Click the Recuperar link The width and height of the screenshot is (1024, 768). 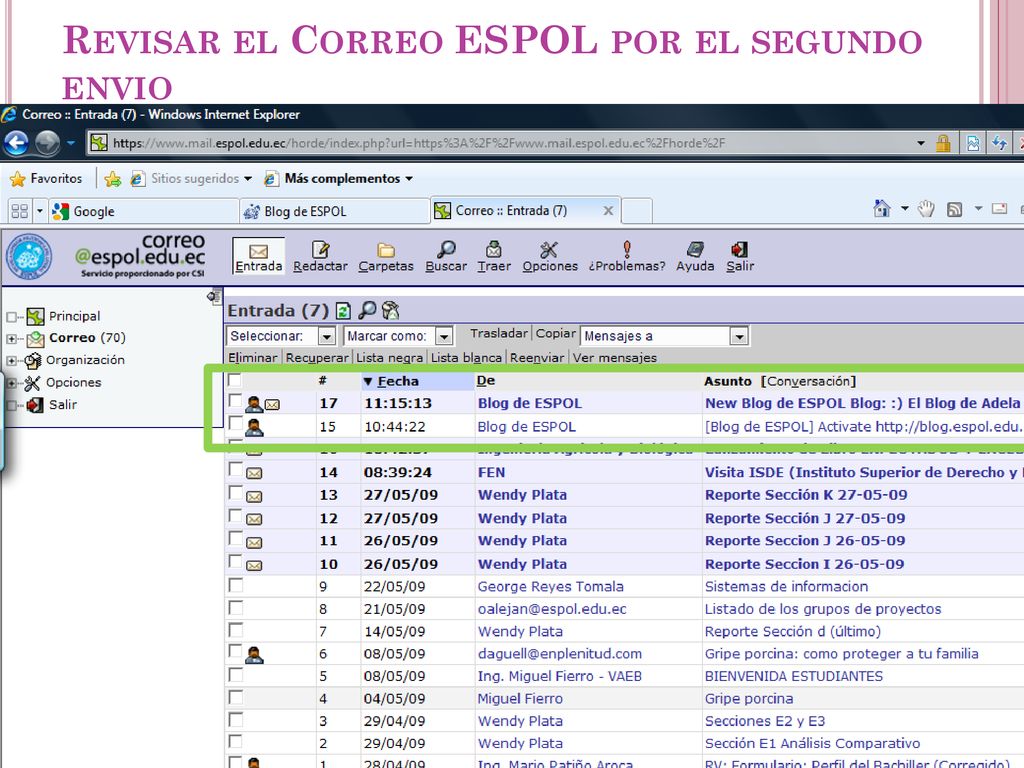coord(317,358)
